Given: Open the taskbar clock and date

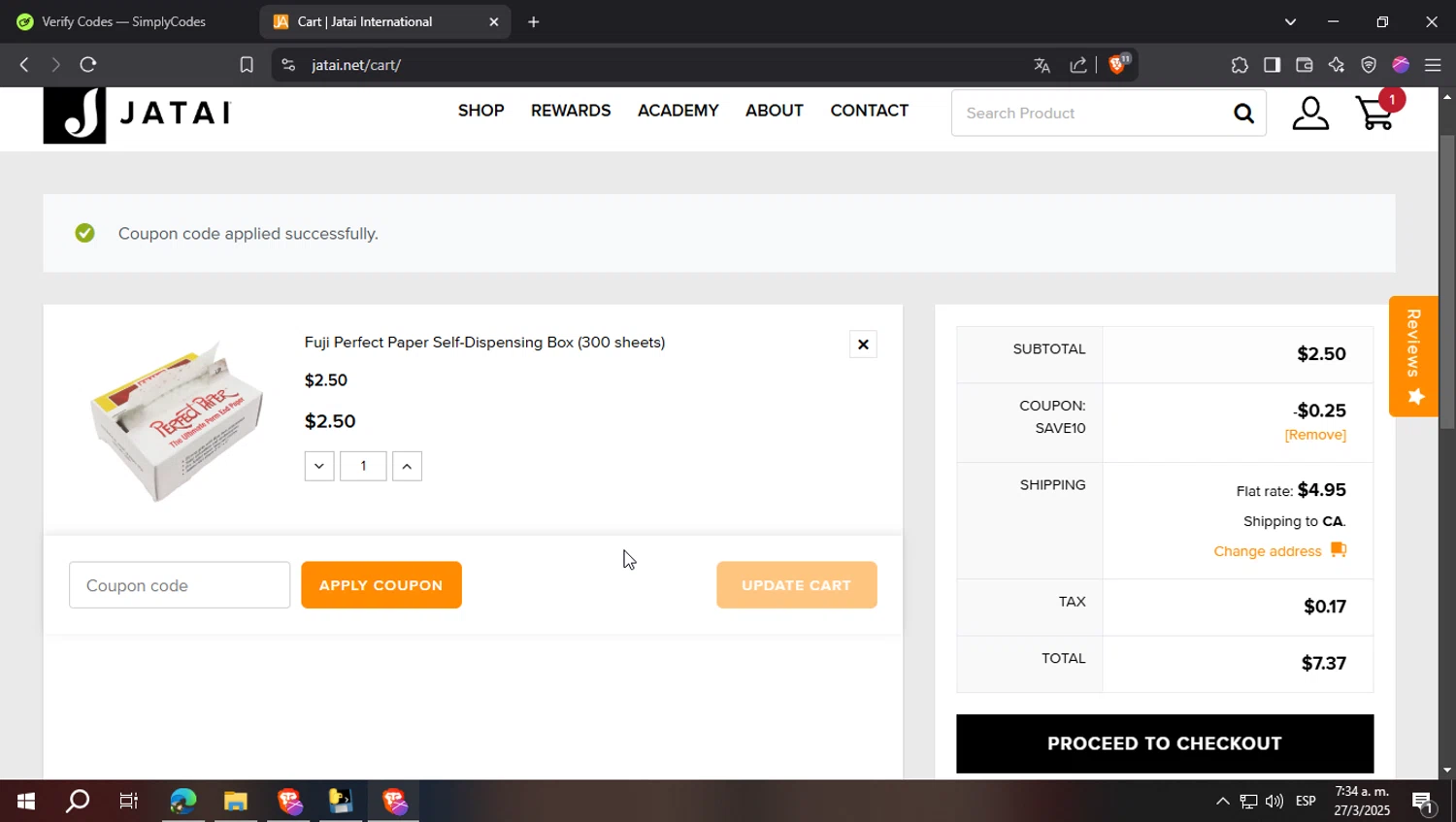Looking at the screenshot, I should pos(1362,802).
